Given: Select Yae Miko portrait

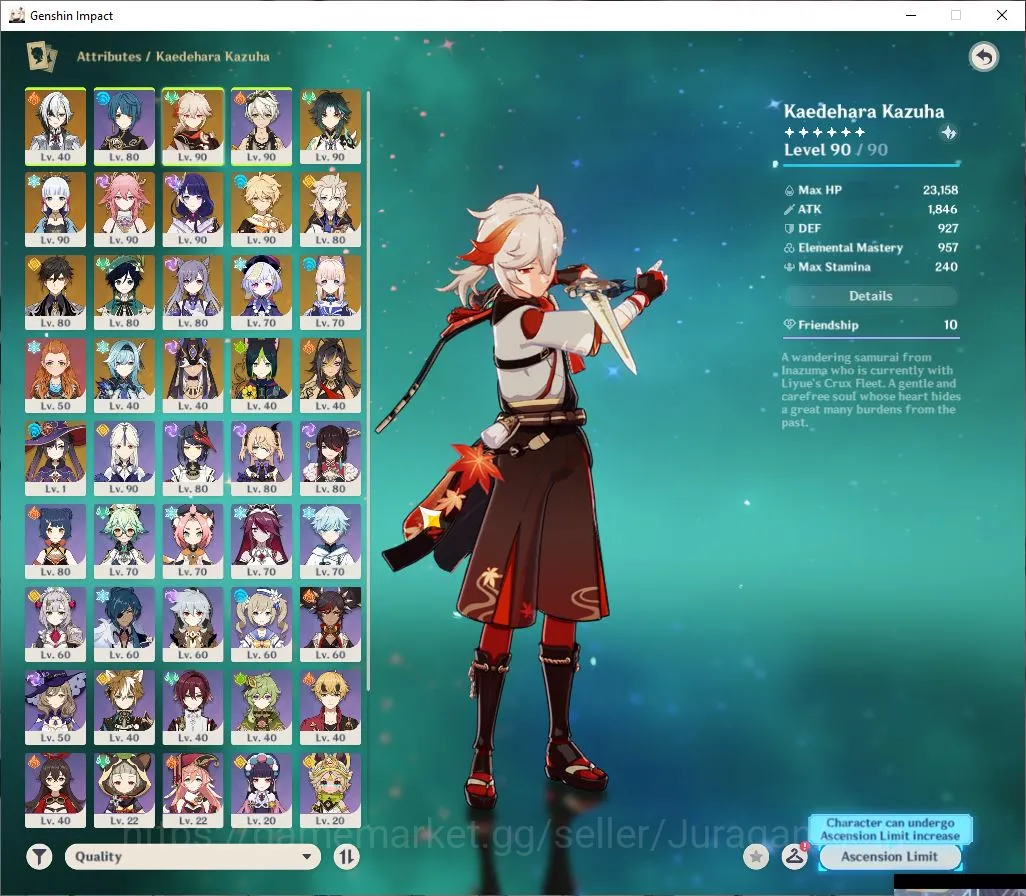Looking at the screenshot, I should coord(124,209).
